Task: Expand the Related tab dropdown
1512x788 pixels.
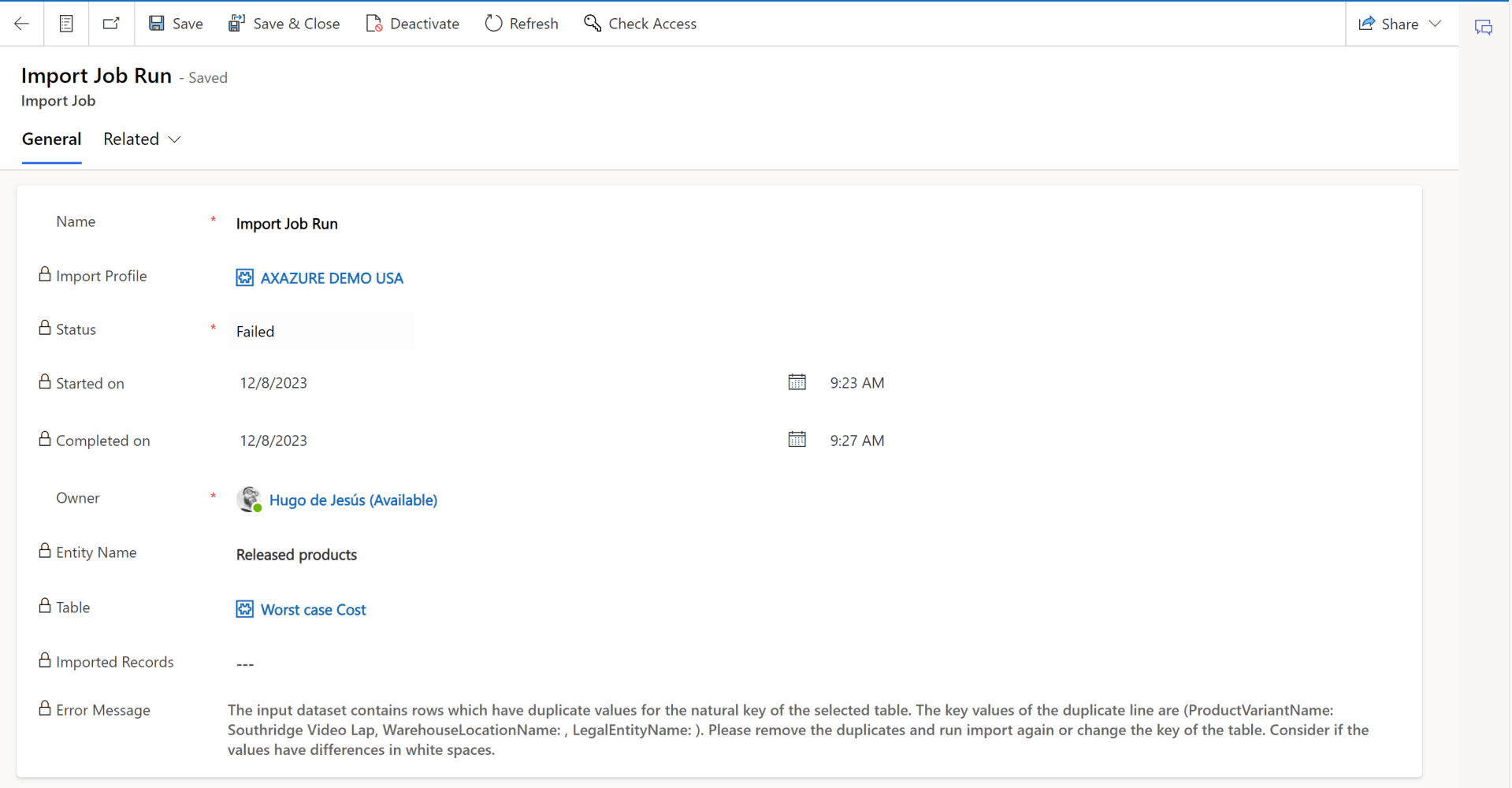Action: 142,139
